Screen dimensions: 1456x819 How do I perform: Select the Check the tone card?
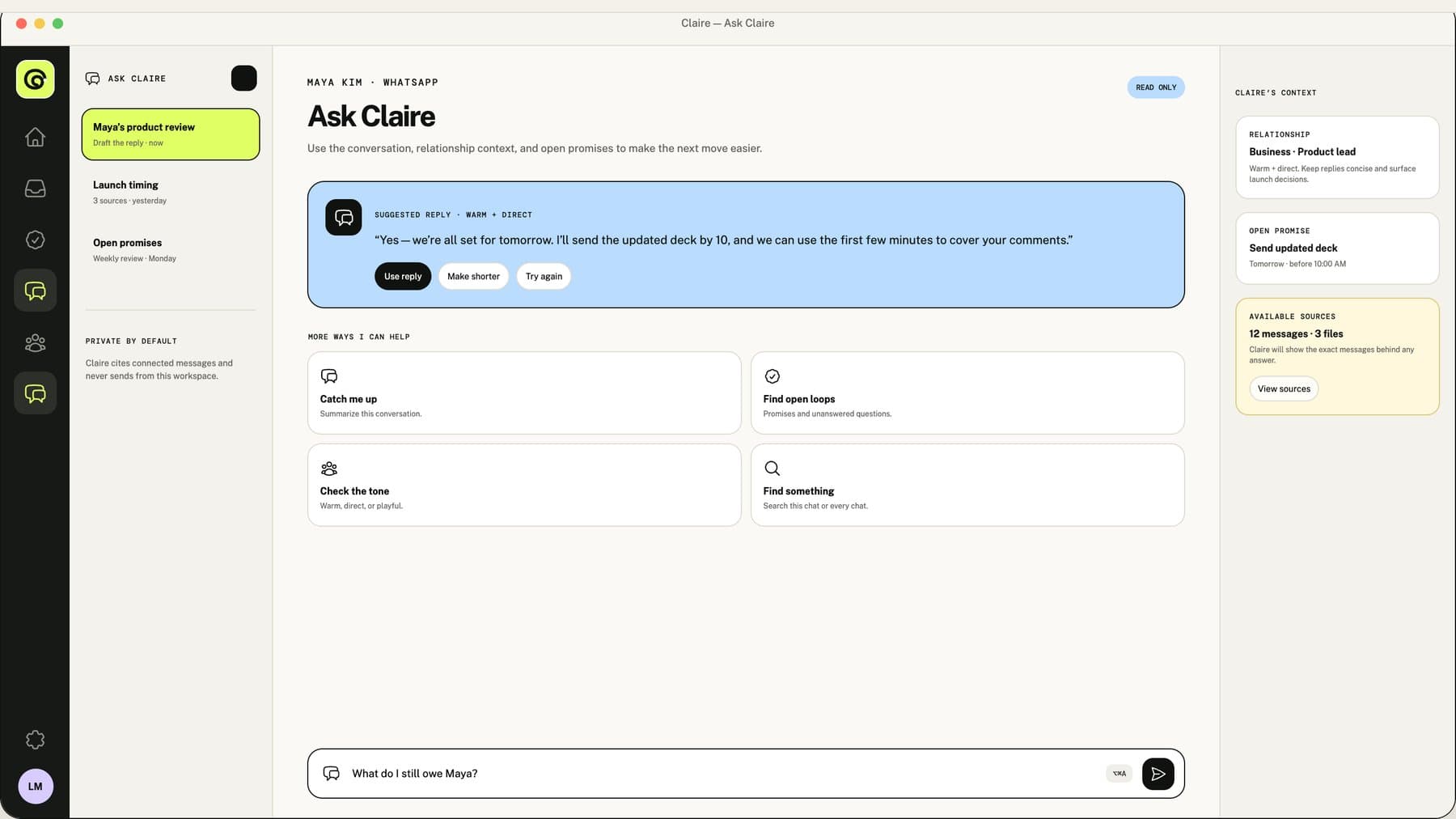524,485
